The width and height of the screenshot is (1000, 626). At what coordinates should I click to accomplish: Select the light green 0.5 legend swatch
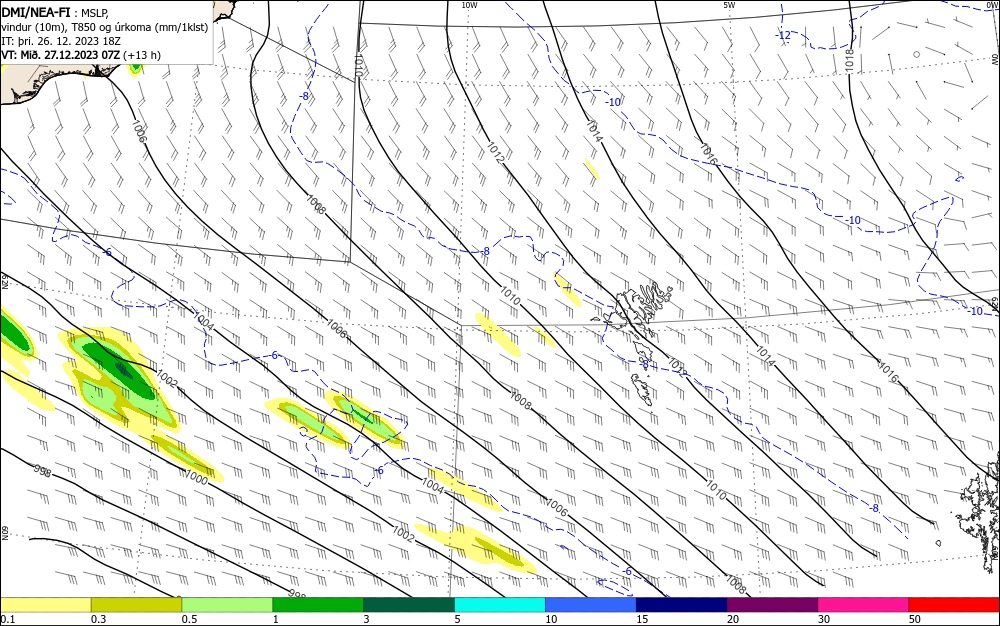click(227, 605)
